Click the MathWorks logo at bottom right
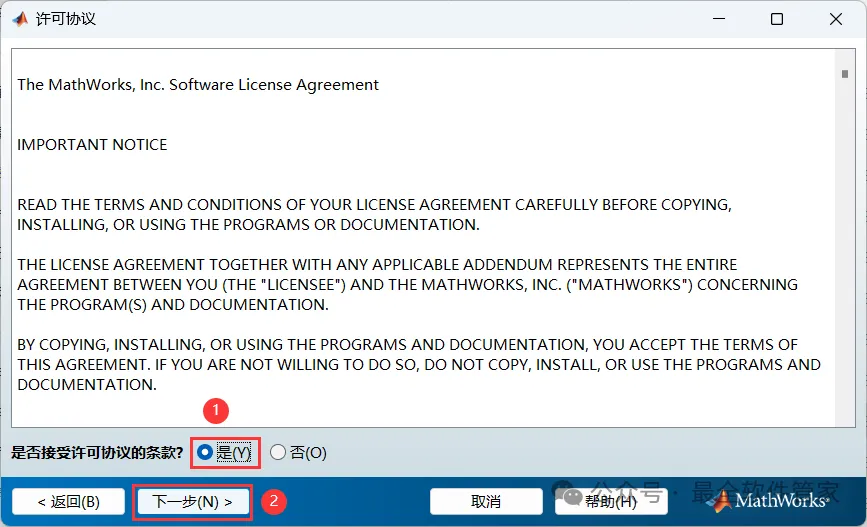This screenshot has height=527, width=867. click(x=770, y=500)
